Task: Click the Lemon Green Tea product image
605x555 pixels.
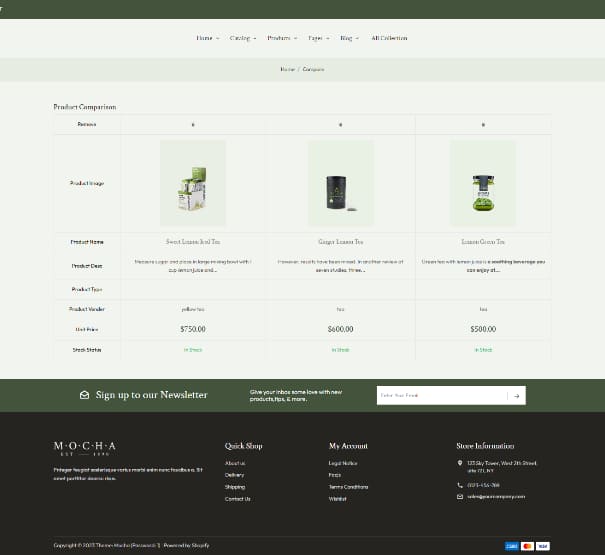Action: (x=483, y=183)
